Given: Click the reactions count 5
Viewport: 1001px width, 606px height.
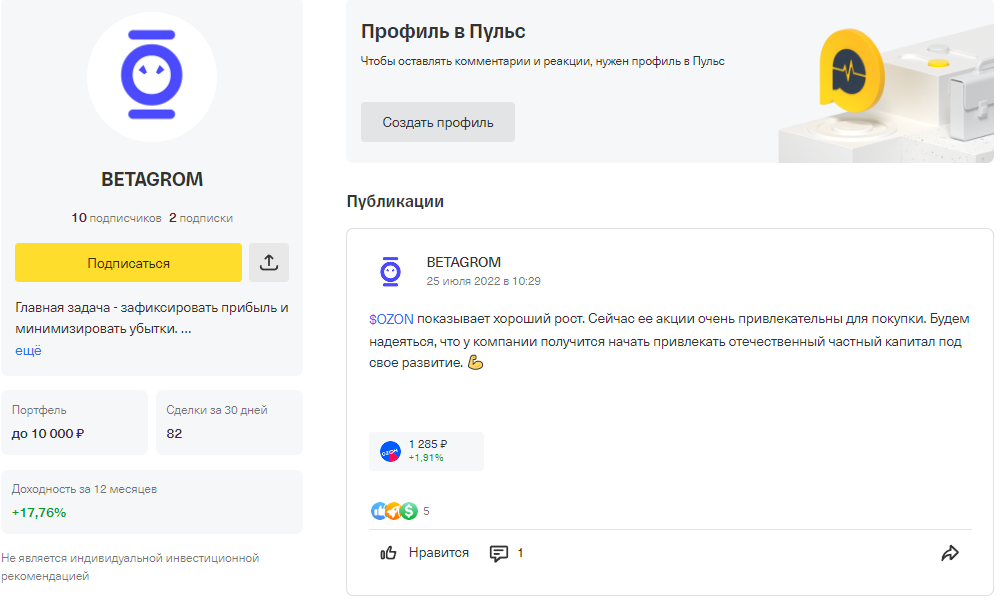Looking at the screenshot, I should (x=426, y=511).
